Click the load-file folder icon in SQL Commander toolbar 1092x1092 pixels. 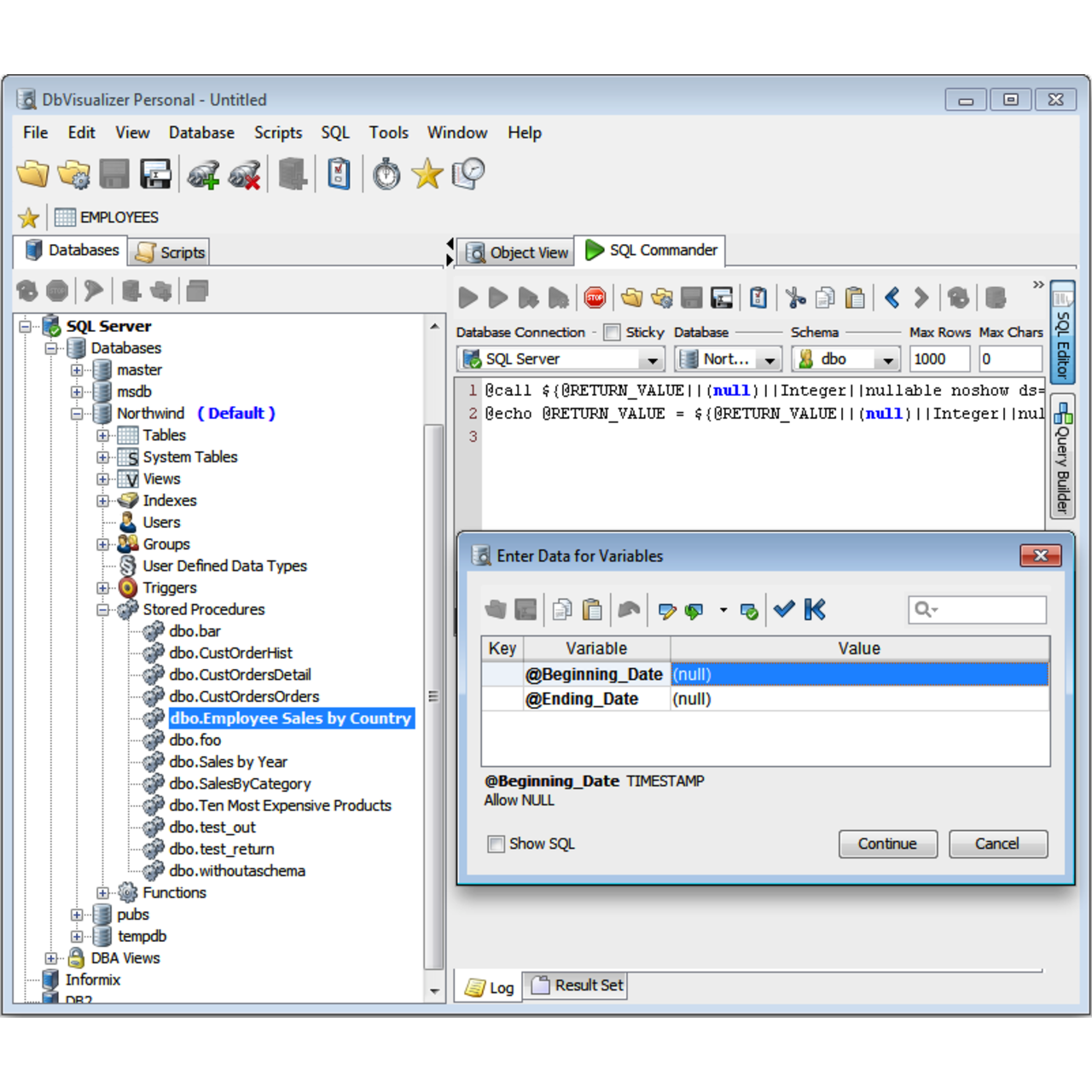coord(632,298)
